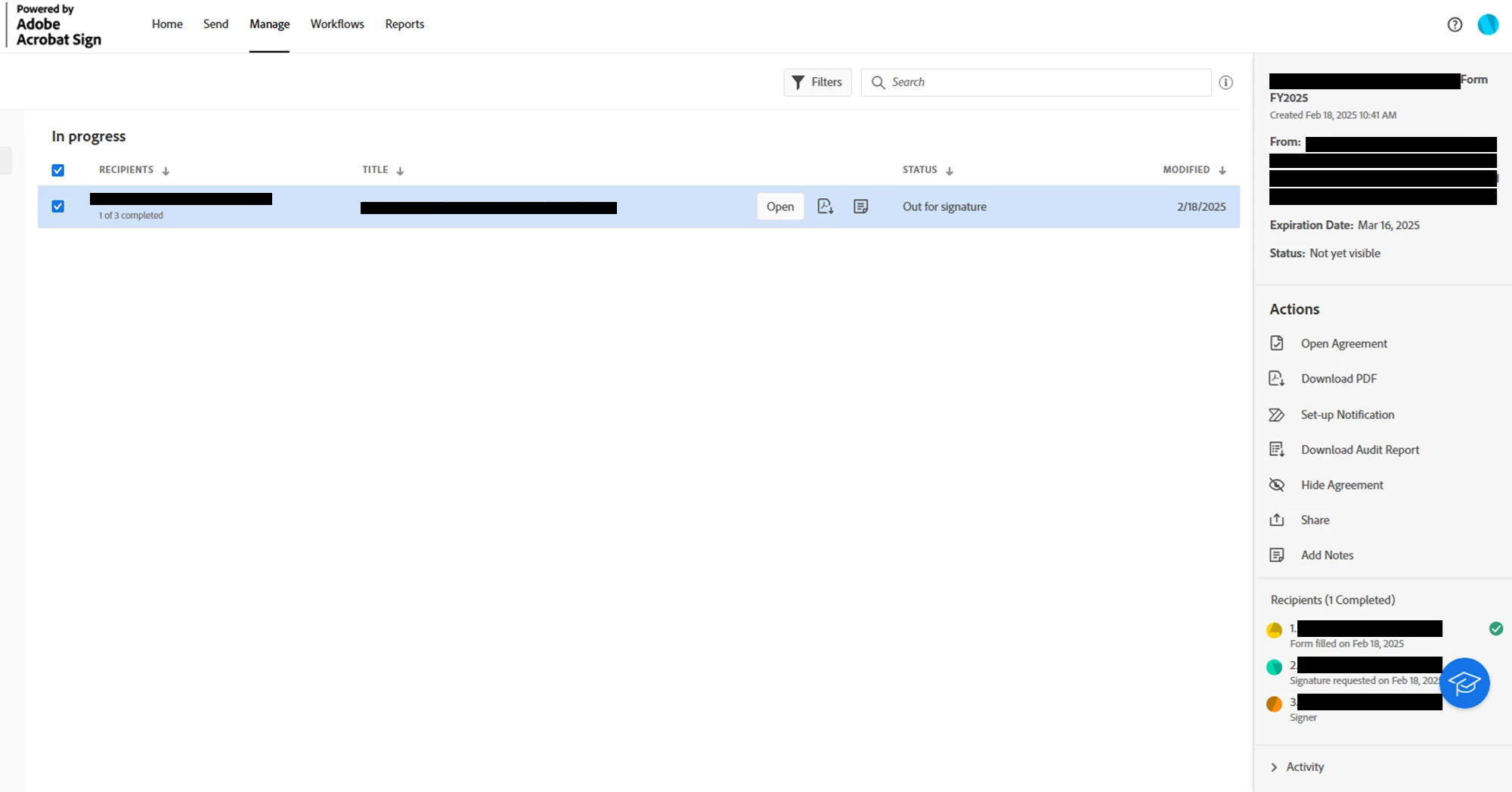Select the Manage tab
The image size is (1512, 792).
coord(269,24)
